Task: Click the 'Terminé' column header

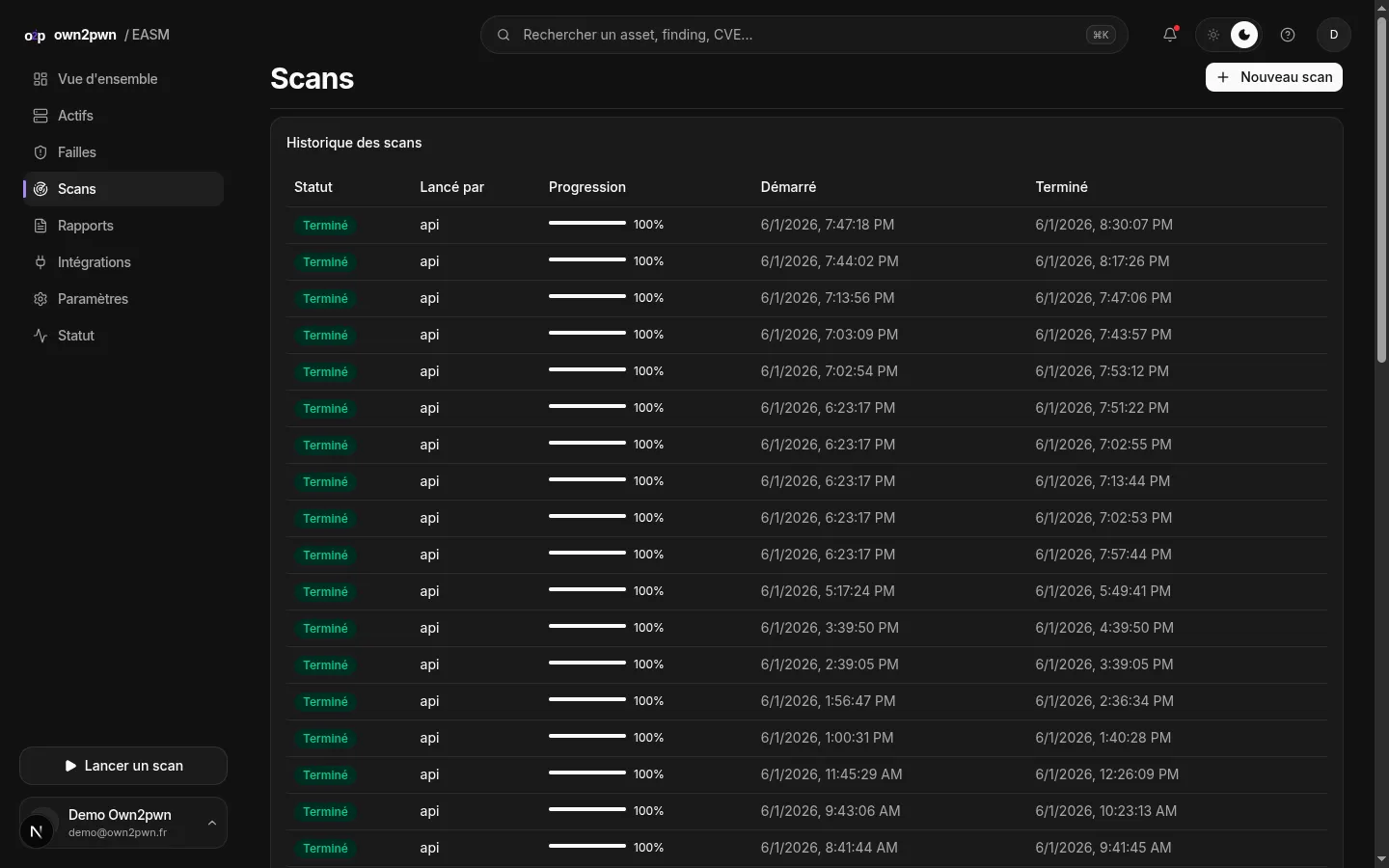Action: [x=1061, y=187]
